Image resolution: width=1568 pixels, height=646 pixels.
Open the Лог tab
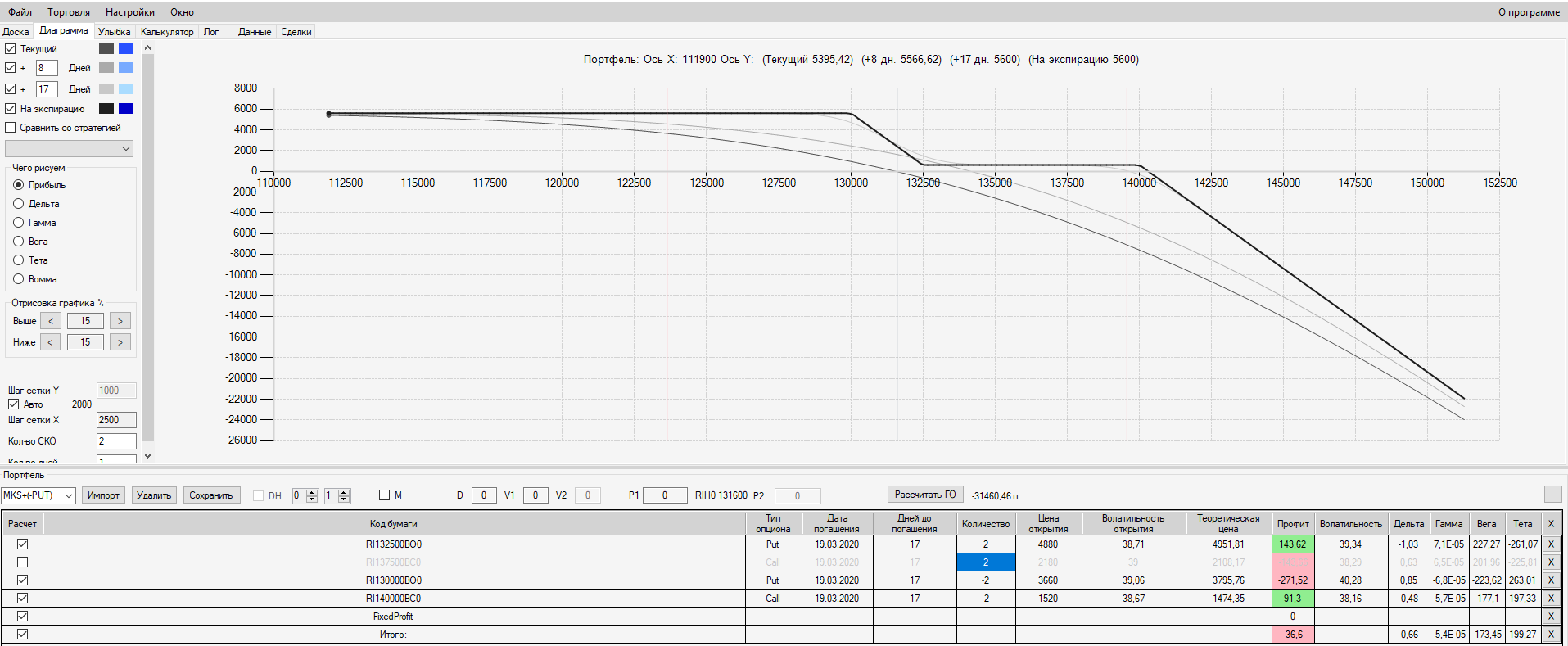(211, 32)
